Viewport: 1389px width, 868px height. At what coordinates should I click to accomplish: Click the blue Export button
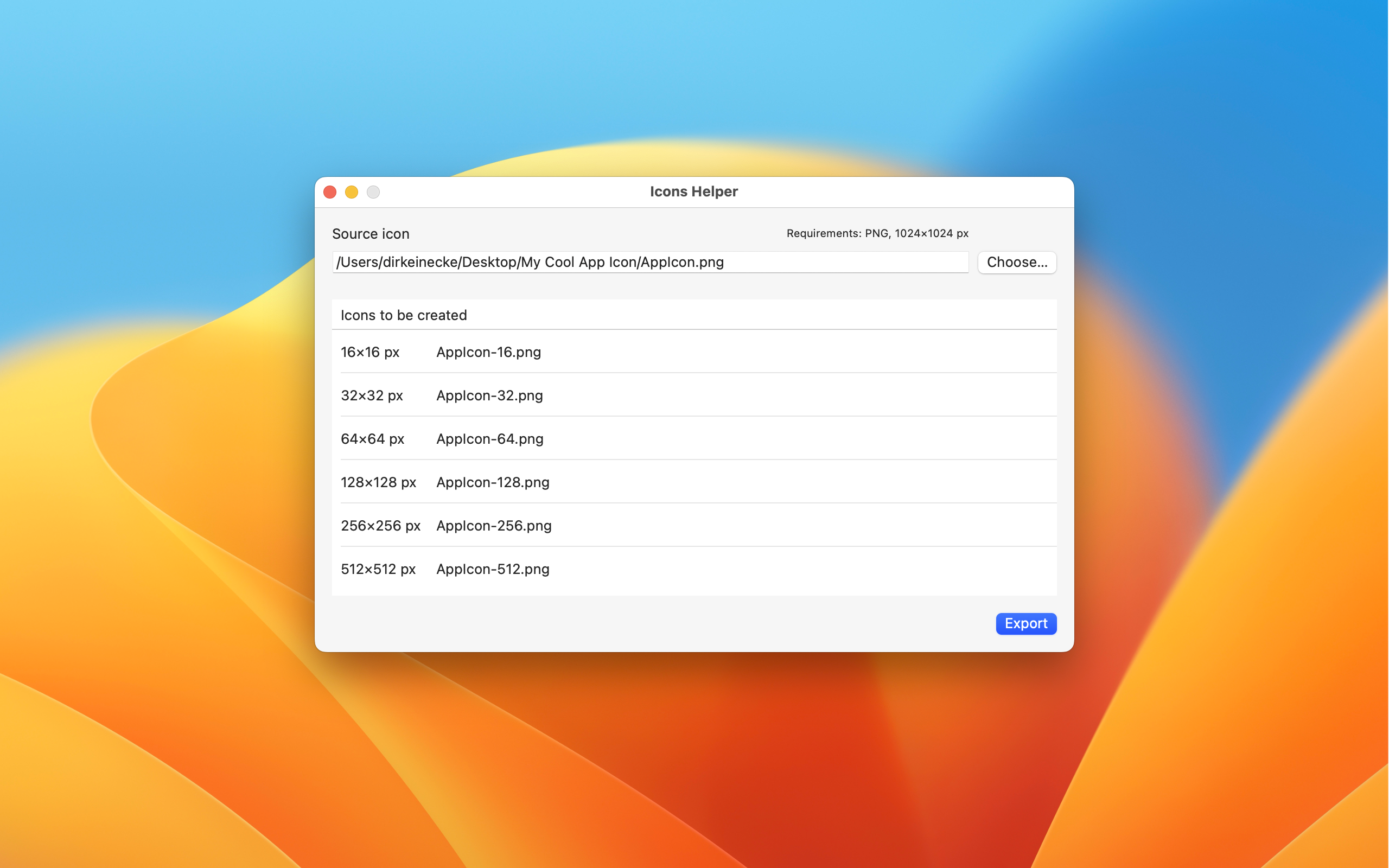(1025, 623)
